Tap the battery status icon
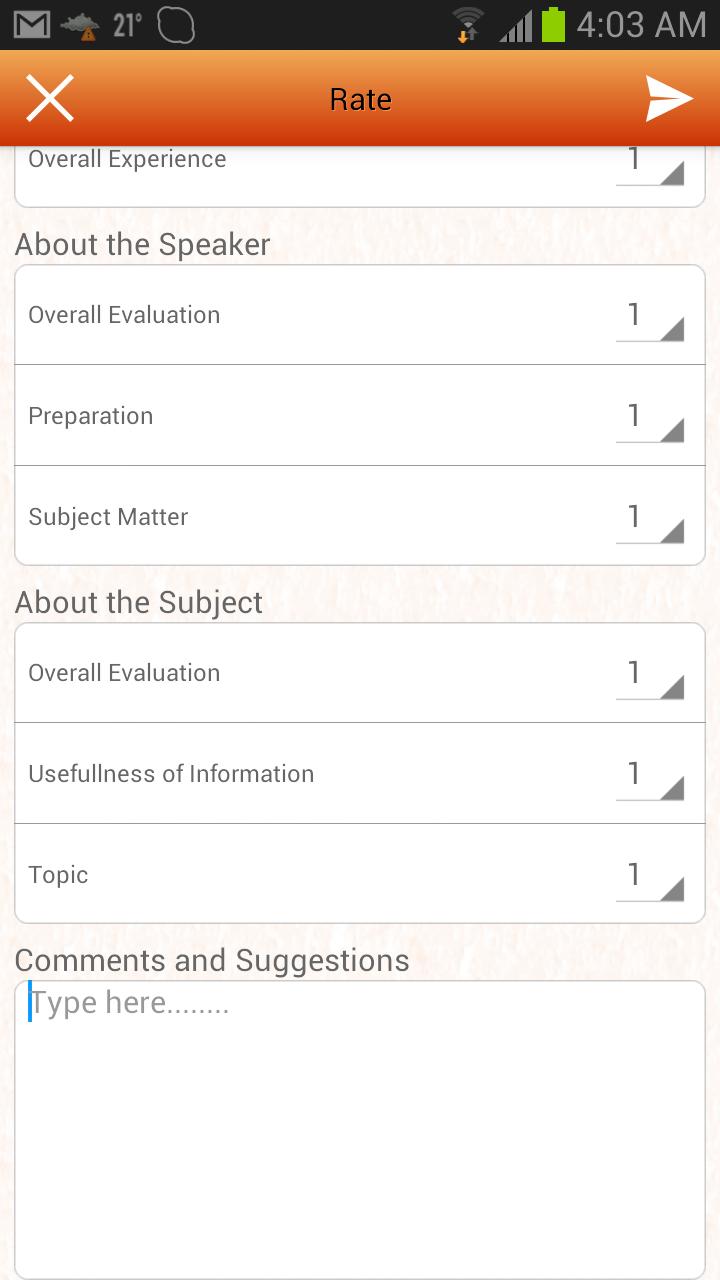Screen dimensions: 720x1280 [553, 25]
